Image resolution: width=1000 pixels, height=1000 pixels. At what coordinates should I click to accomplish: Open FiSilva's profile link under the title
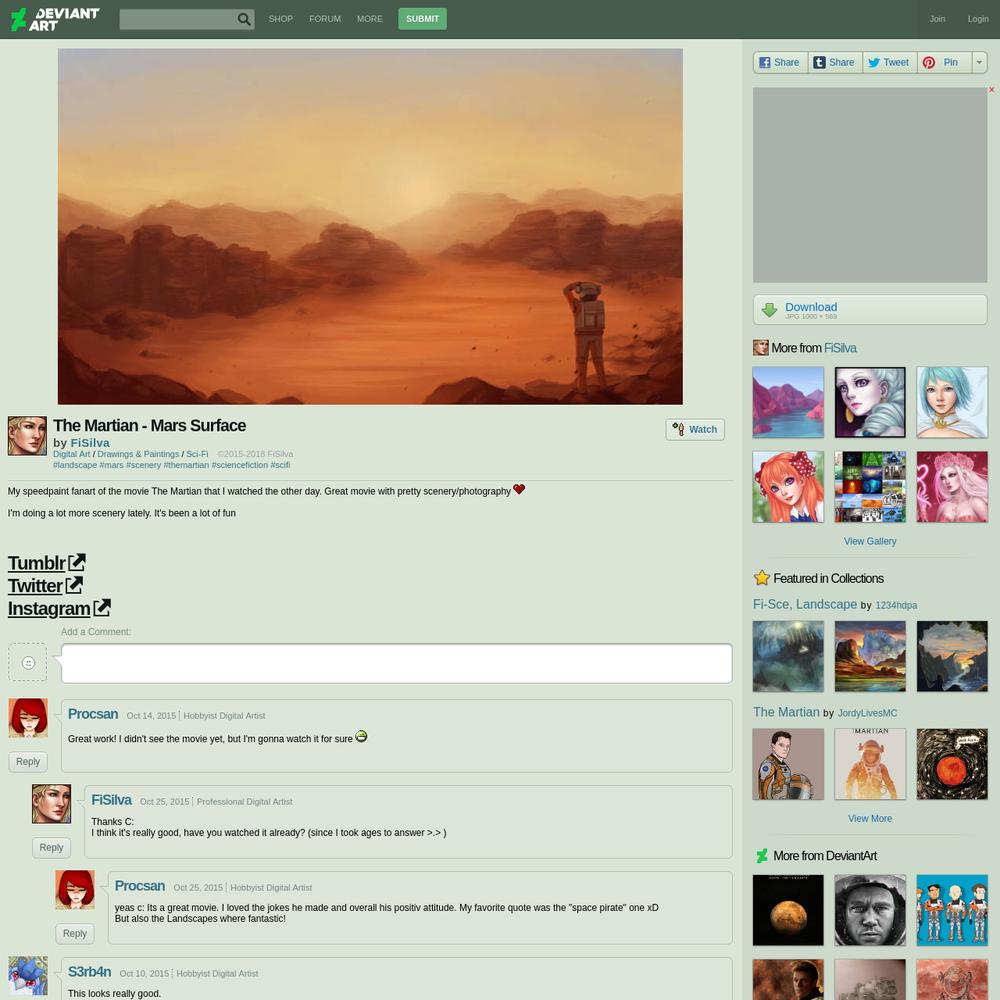[90, 443]
